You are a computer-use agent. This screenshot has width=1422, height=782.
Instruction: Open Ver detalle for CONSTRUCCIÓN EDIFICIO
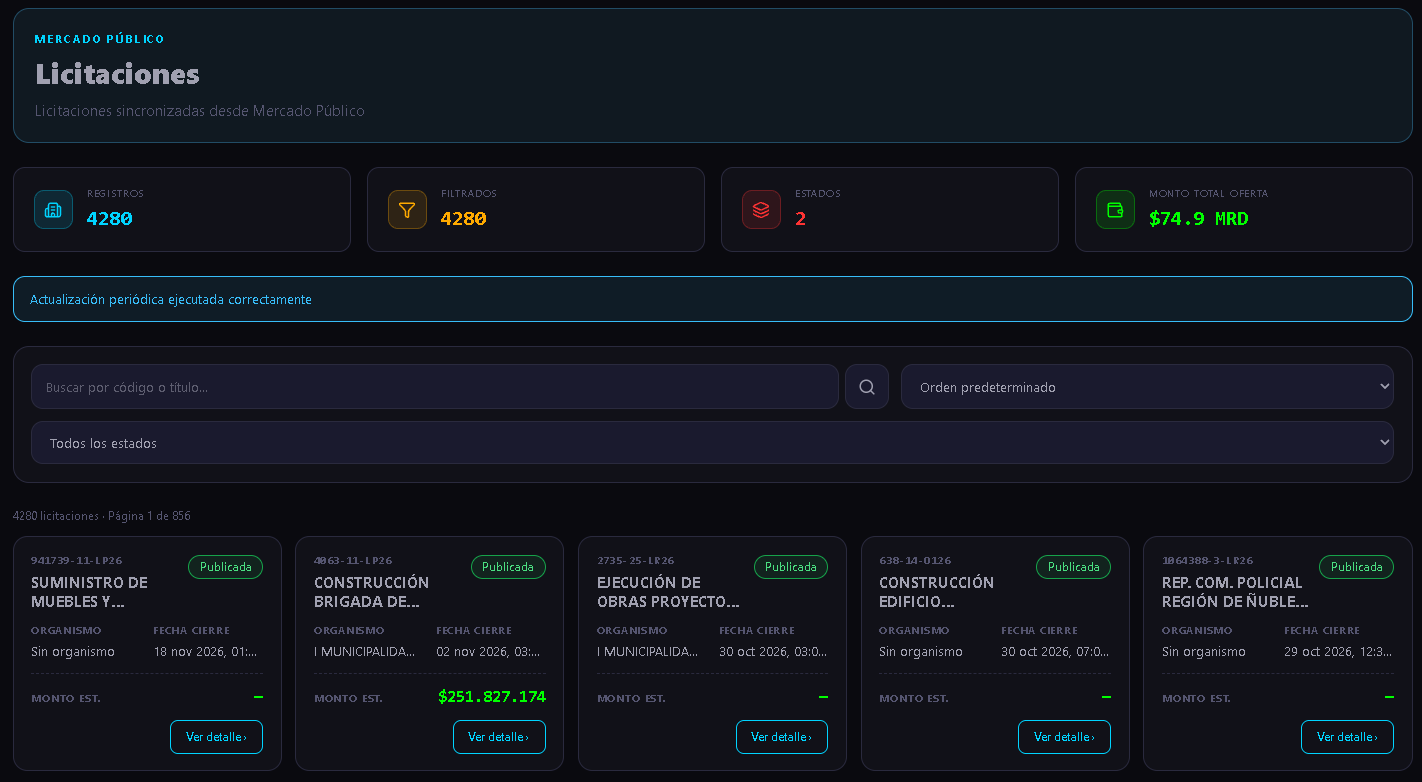pyautogui.click(x=1064, y=737)
